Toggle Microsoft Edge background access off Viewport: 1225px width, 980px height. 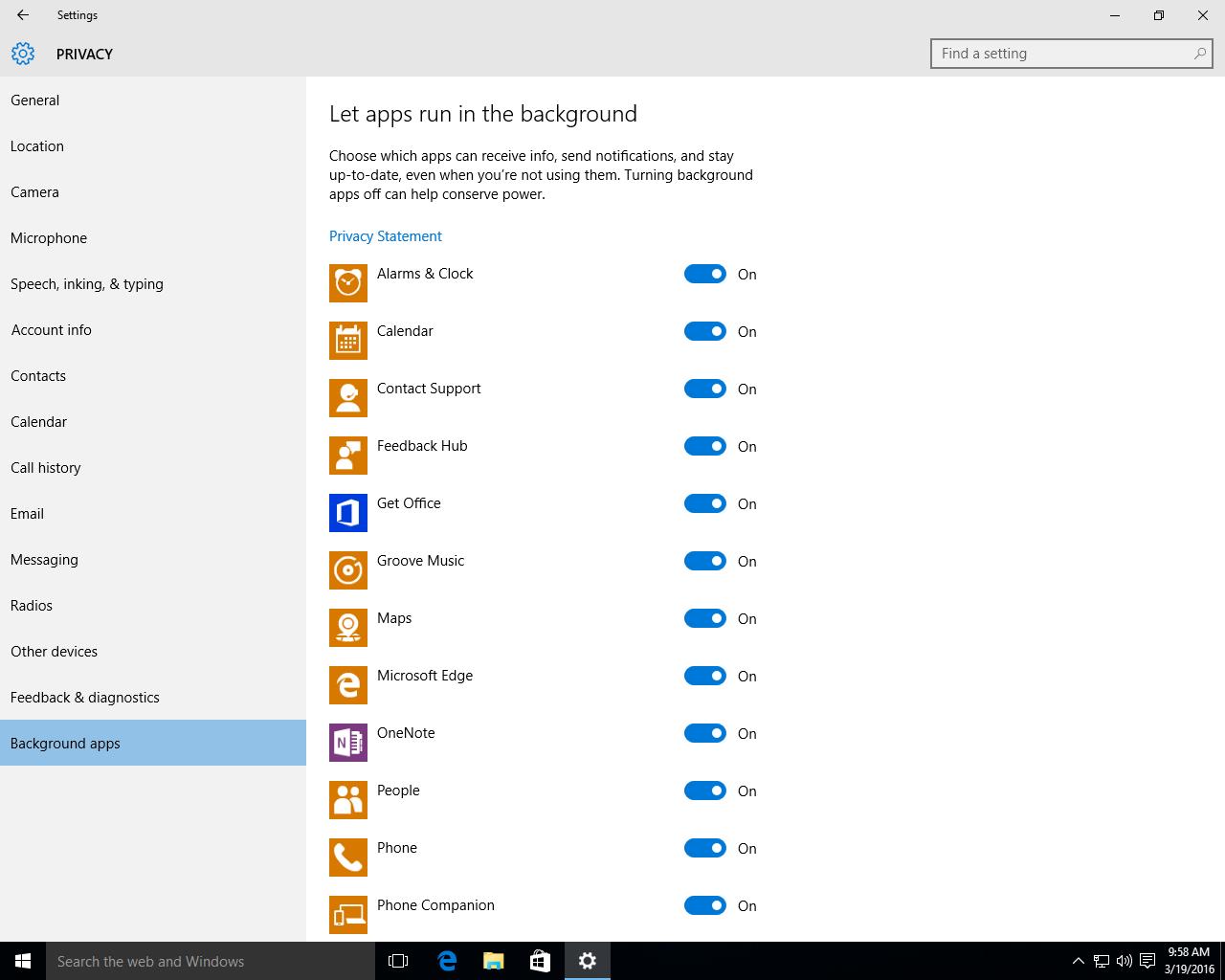[705, 676]
